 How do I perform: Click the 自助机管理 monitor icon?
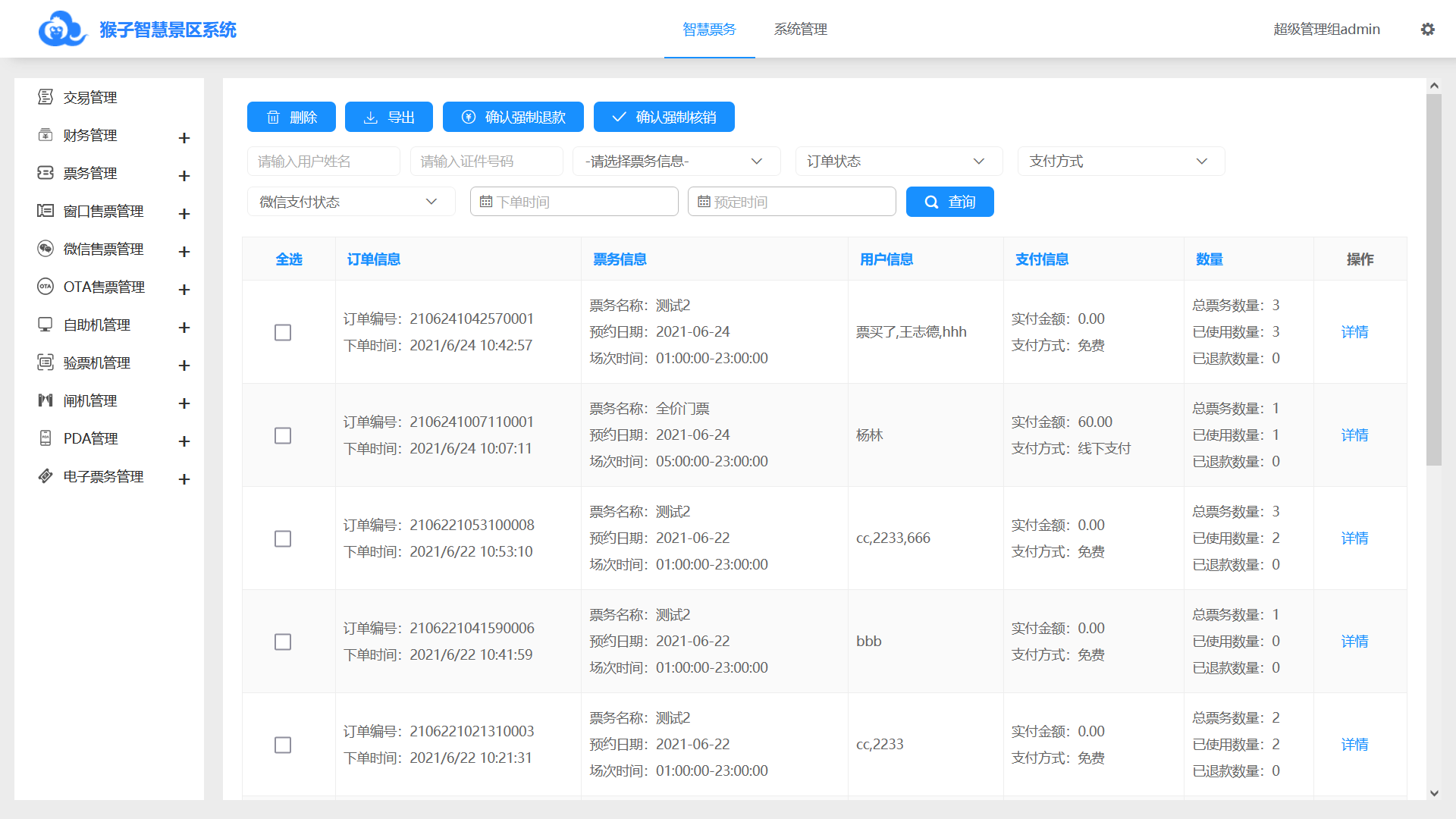pos(45,325)
